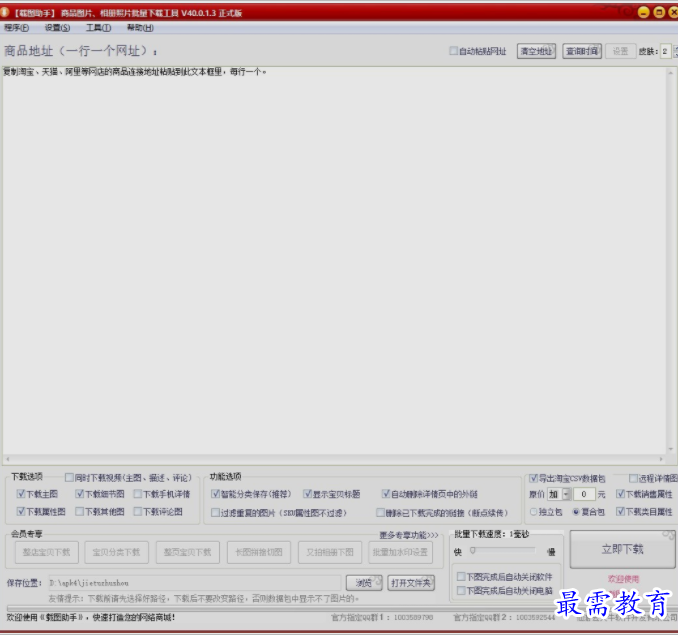Click the 立即下载 button
This screenshot has height=635, width=678.
(x=623, y=549)
